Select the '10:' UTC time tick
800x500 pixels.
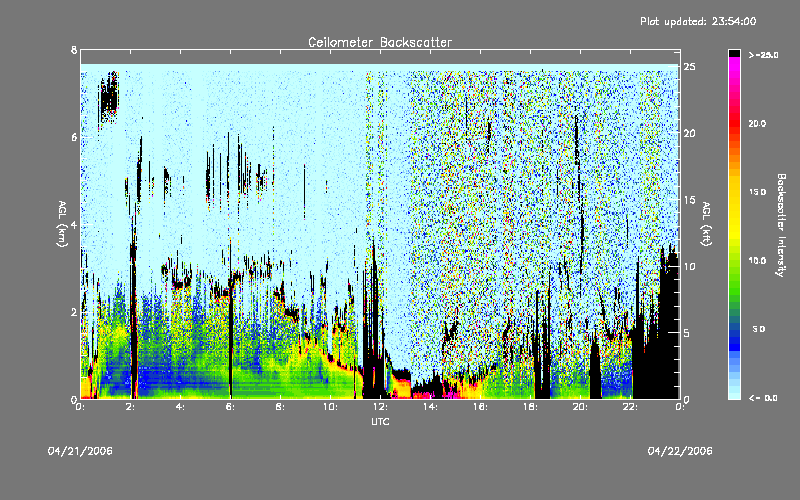click(x=329, y=407)
